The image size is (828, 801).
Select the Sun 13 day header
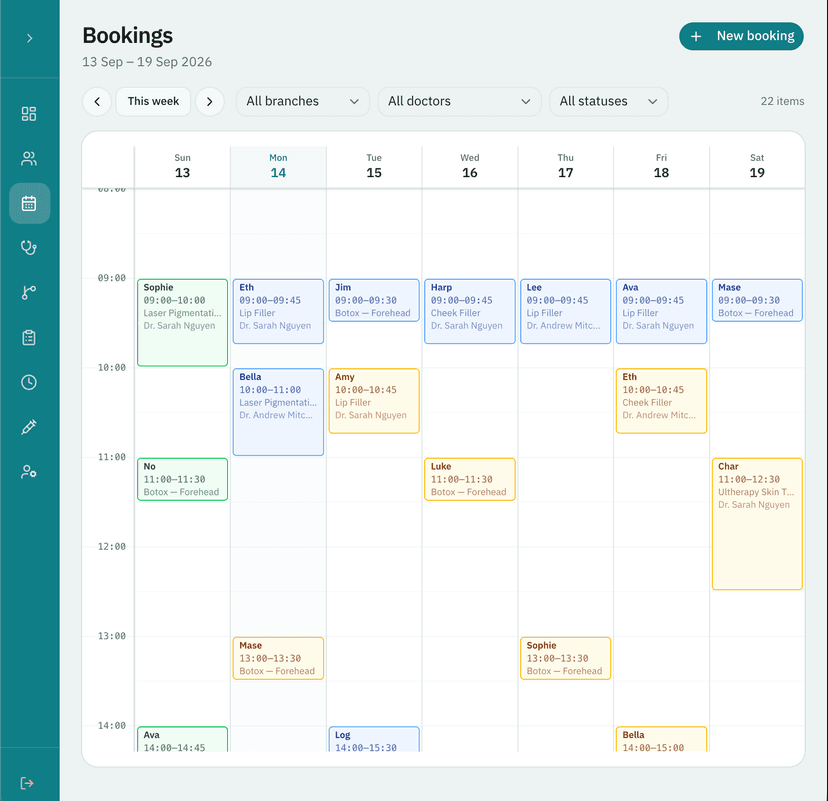tap(182, 166)
